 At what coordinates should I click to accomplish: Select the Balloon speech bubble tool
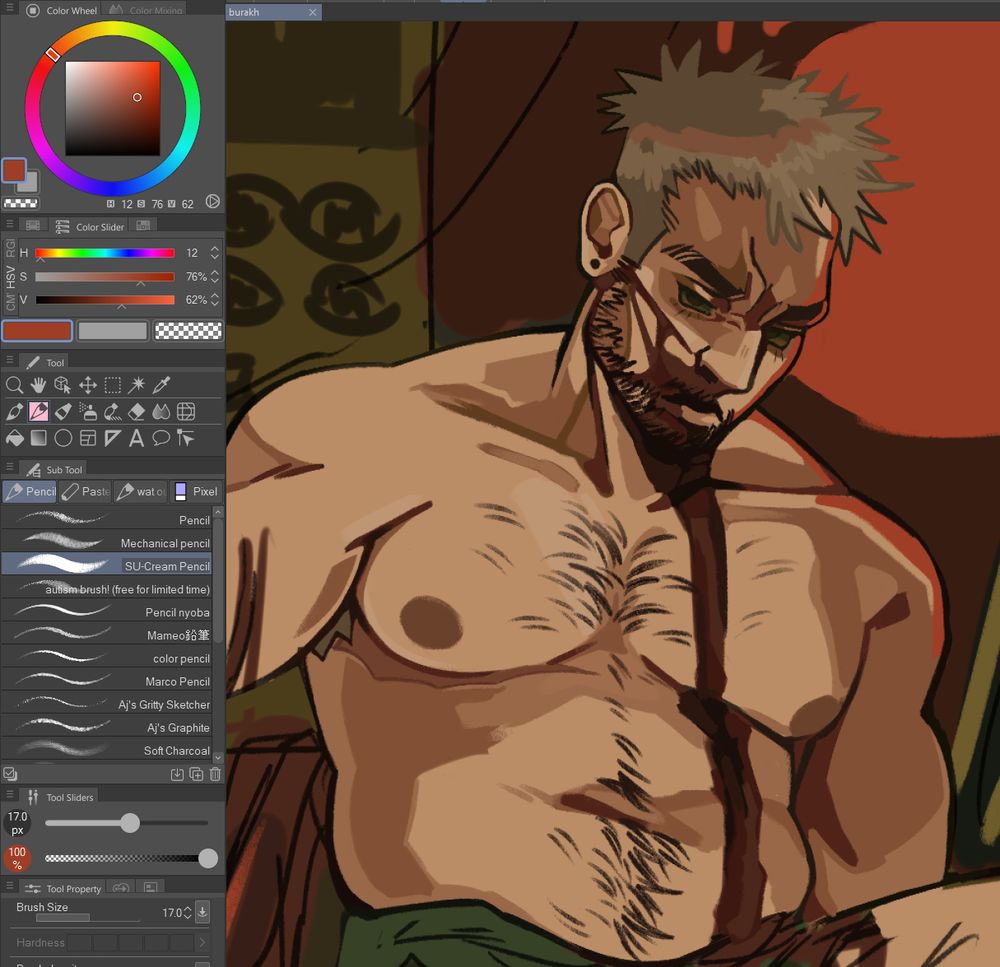coord(161,438)
